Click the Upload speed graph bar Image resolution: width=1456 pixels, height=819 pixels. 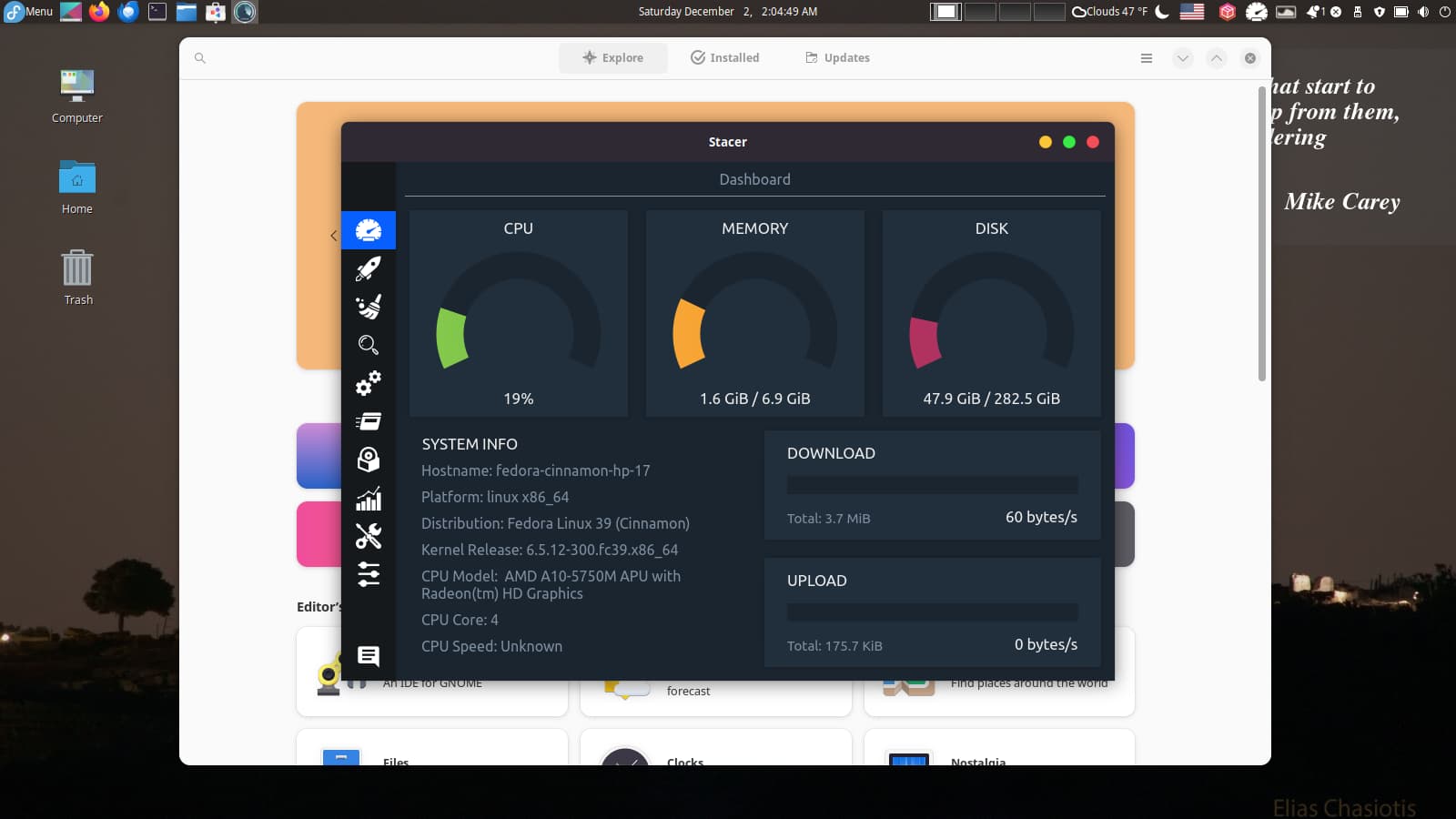[933, 612]
